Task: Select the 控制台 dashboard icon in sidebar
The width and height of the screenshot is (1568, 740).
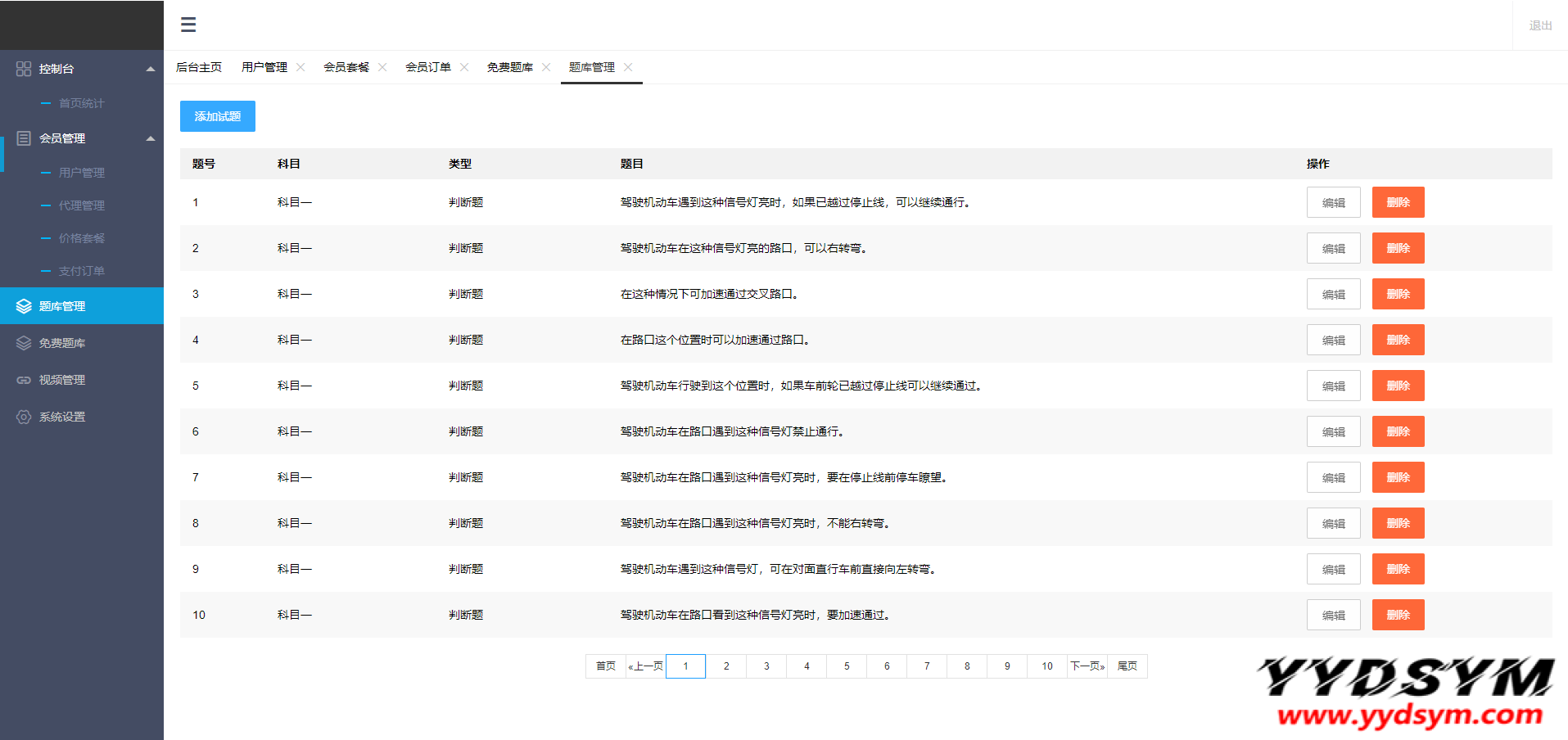Action: click(23, 69)
